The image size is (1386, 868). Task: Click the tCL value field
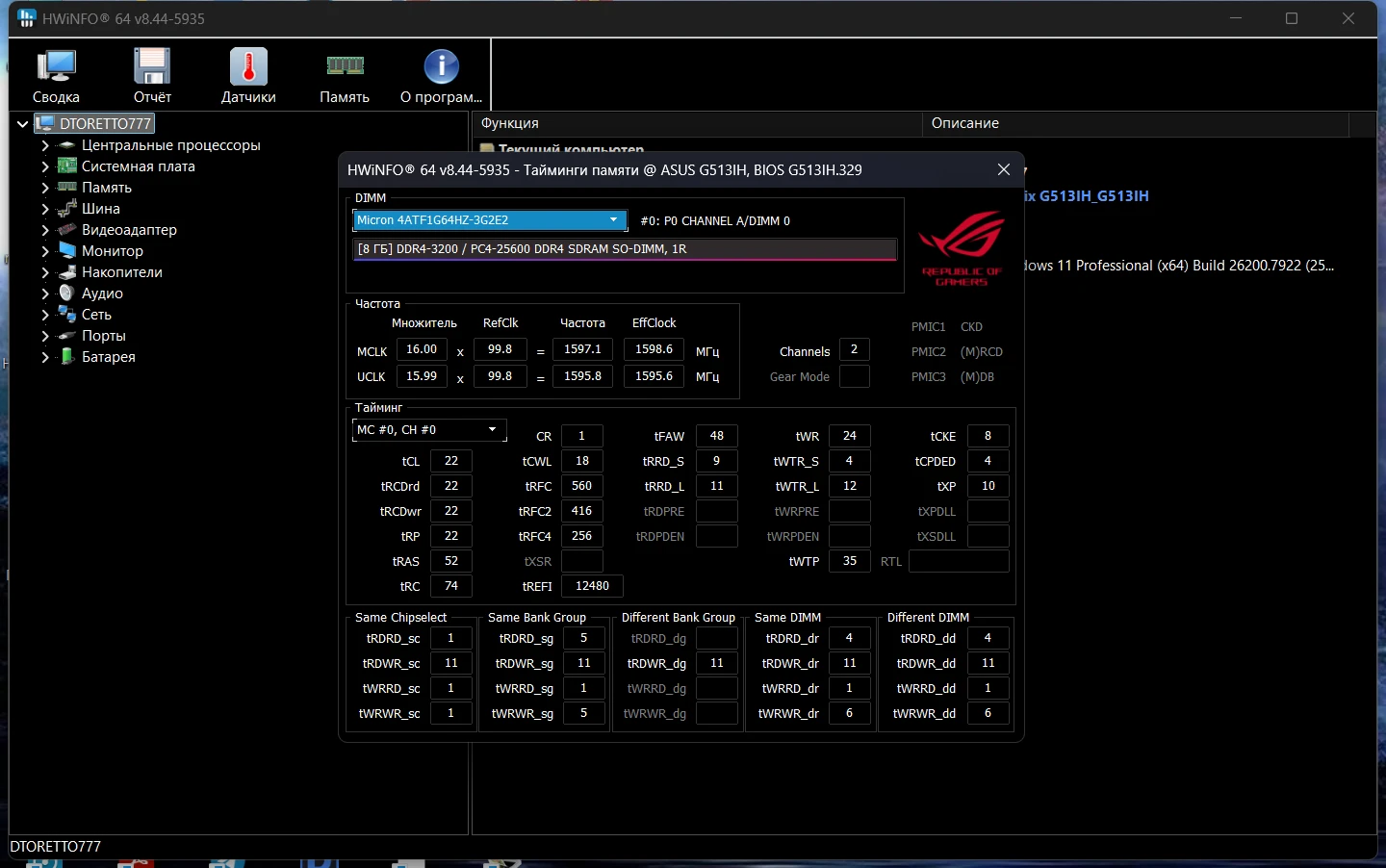[450, 461]
